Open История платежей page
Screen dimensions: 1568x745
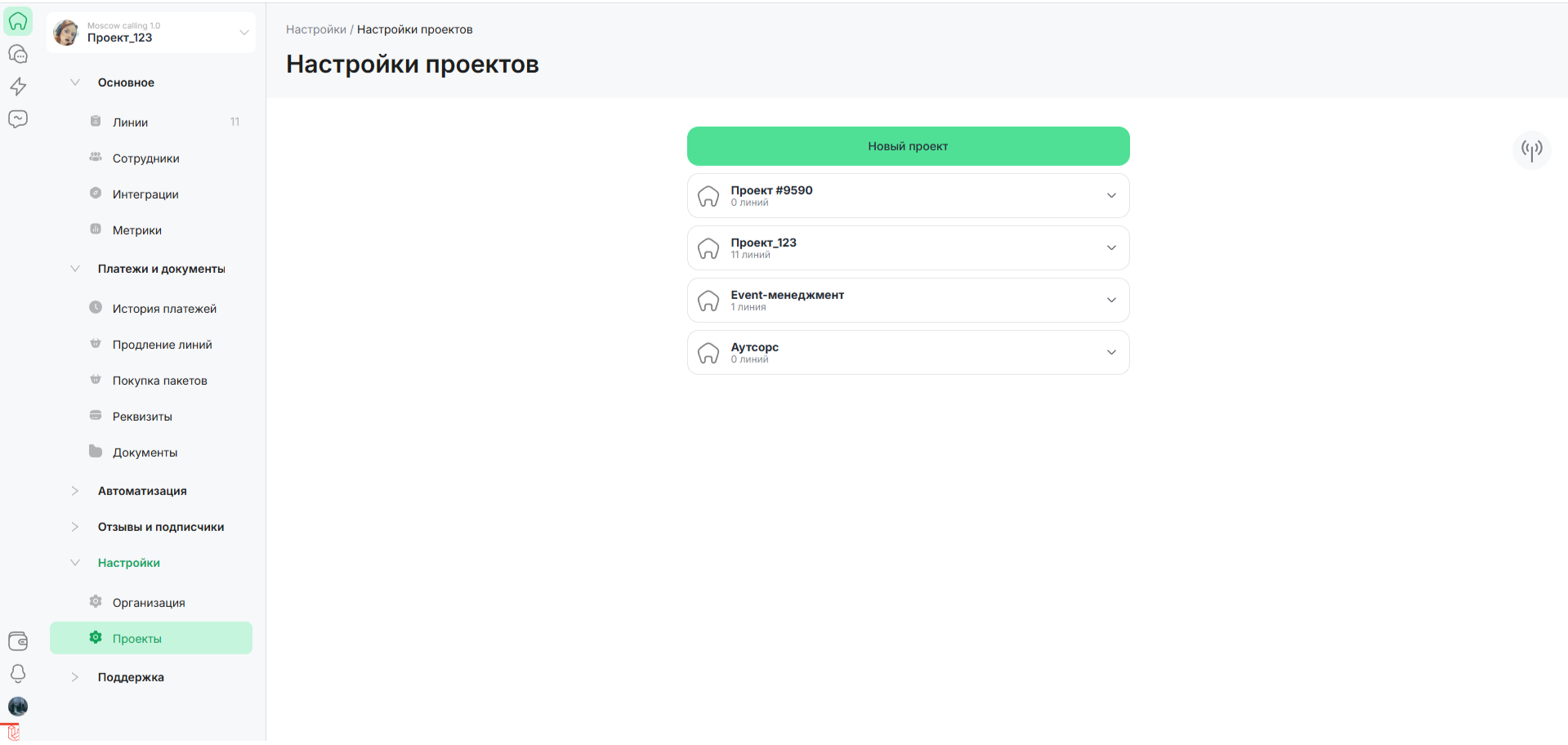click(164, 309)
